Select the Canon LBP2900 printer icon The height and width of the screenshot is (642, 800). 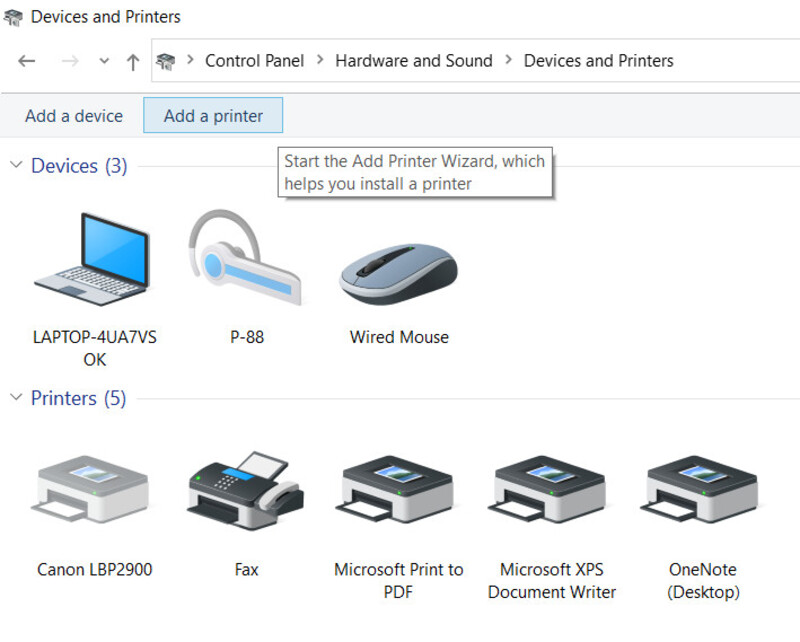tap(90, 488)
